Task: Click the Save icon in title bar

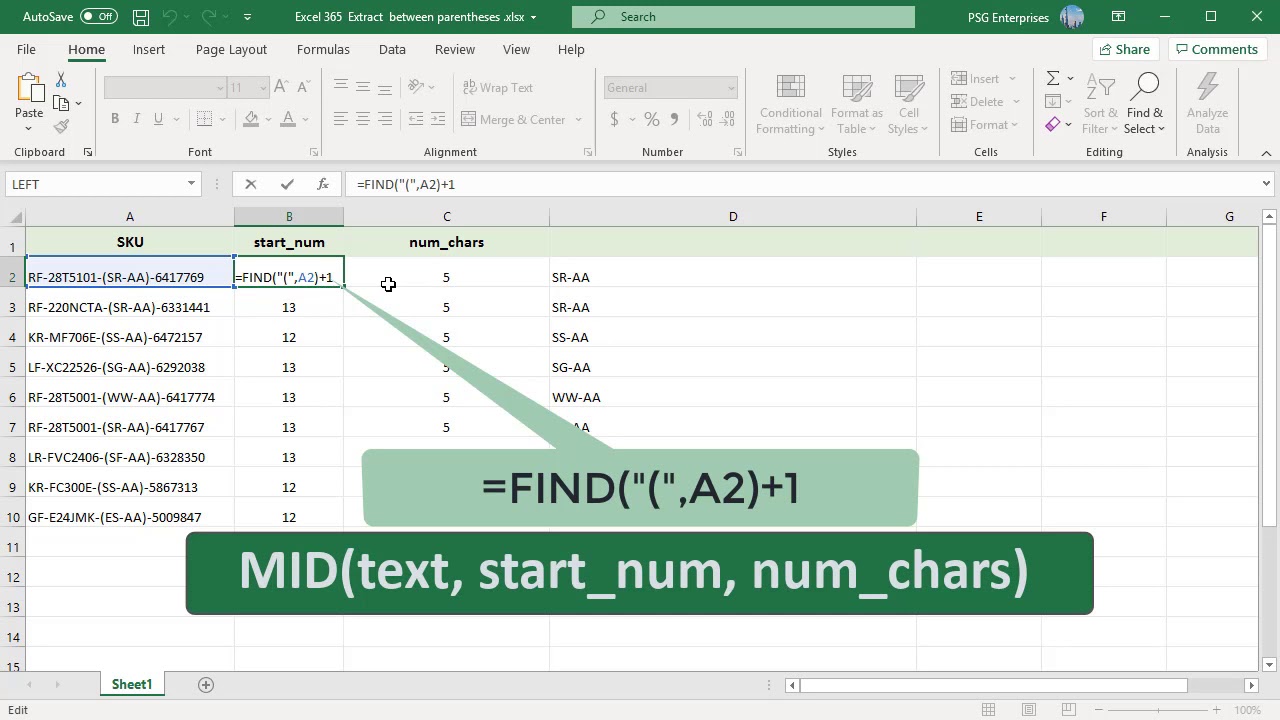Action: point(141,17)
